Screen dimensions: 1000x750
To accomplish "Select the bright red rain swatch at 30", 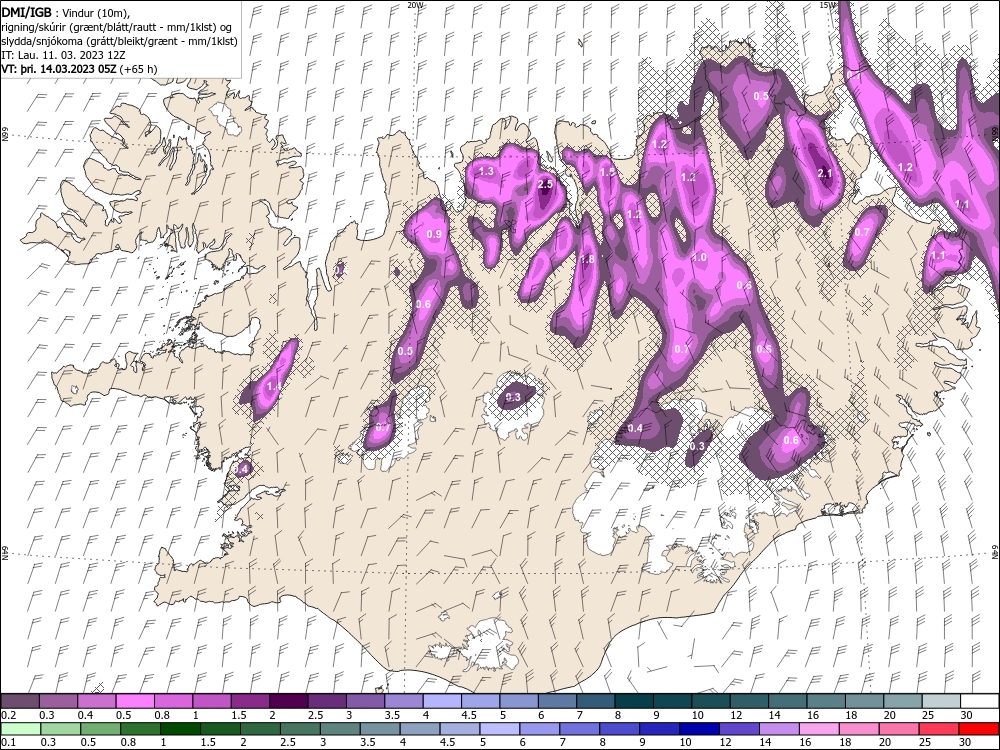I will coord(979,729).
